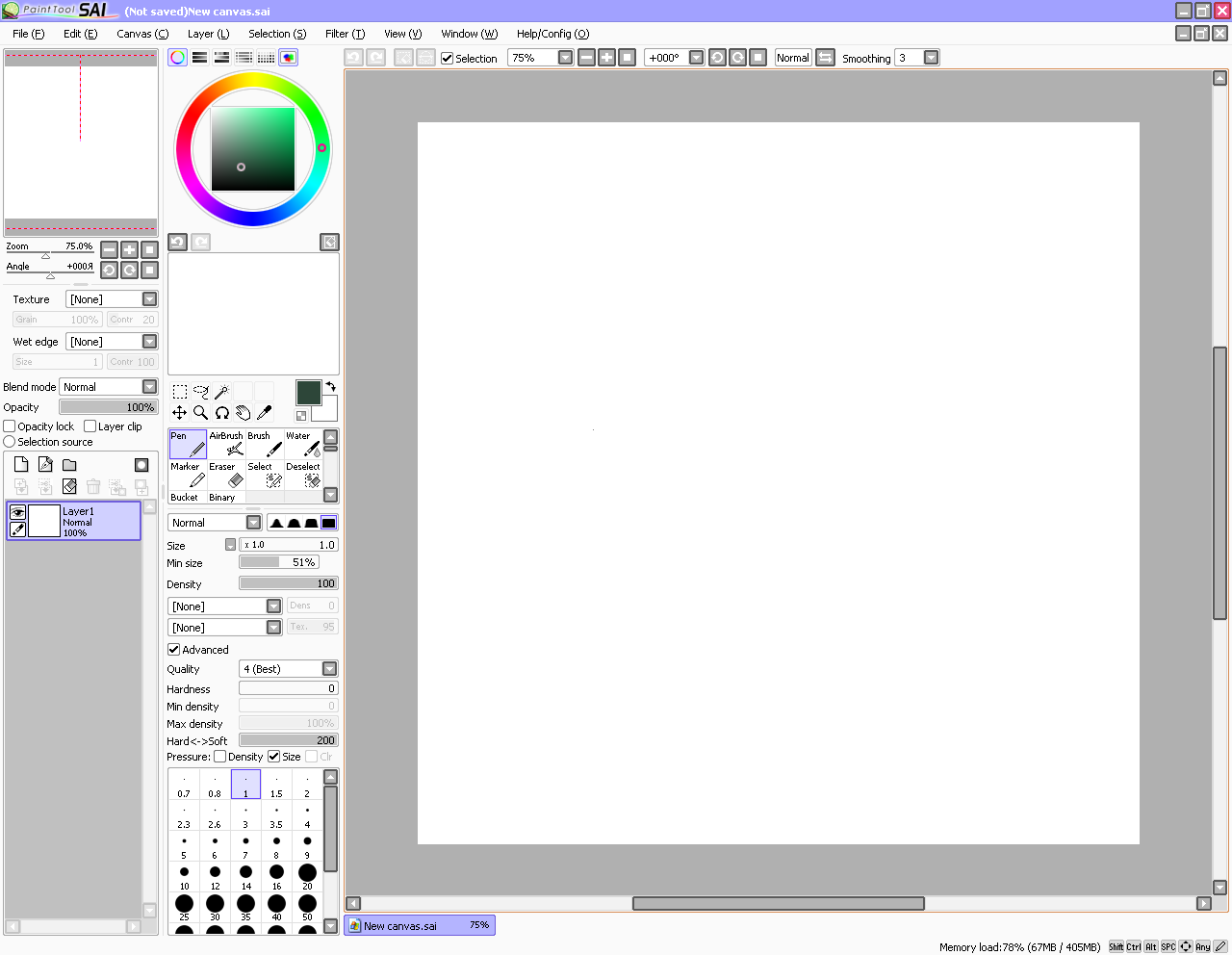
Task: Open the Blend mode dropdown
Action: pos(149,387)
